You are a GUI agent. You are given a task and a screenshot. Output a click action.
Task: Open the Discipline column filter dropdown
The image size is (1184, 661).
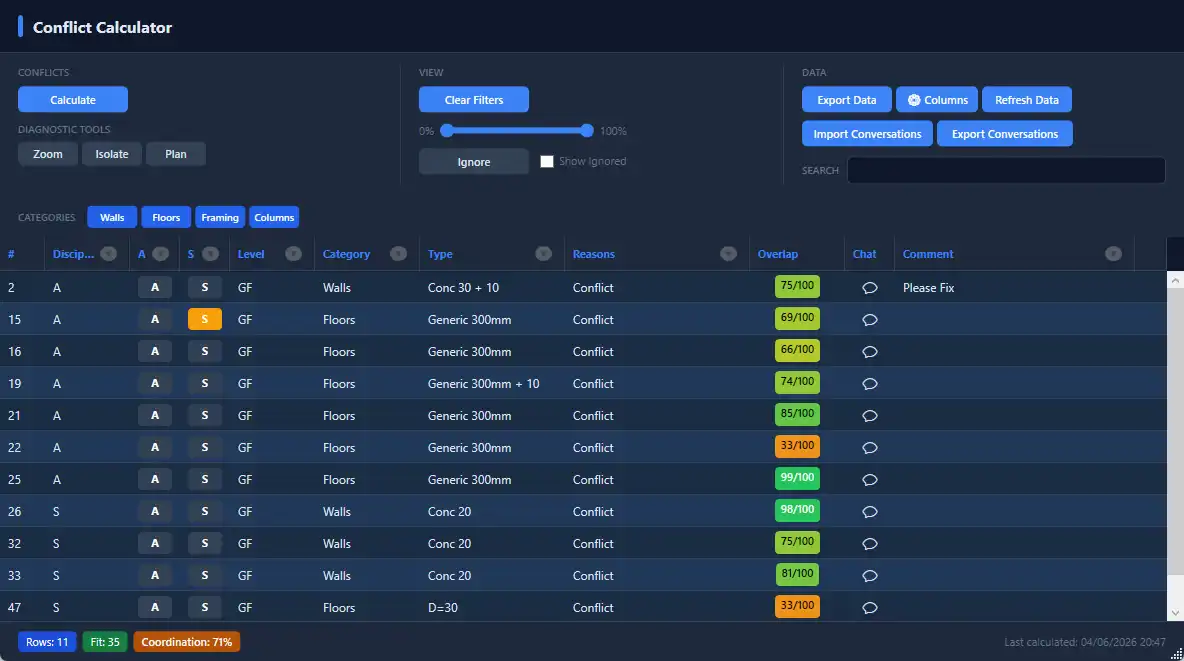coord(109,254)
